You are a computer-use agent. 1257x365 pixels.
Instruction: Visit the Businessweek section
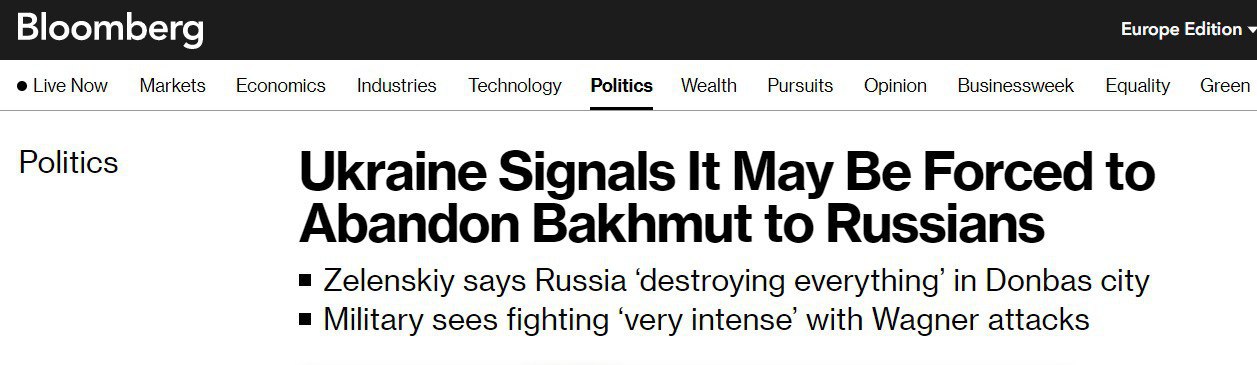pos(1016,86)
